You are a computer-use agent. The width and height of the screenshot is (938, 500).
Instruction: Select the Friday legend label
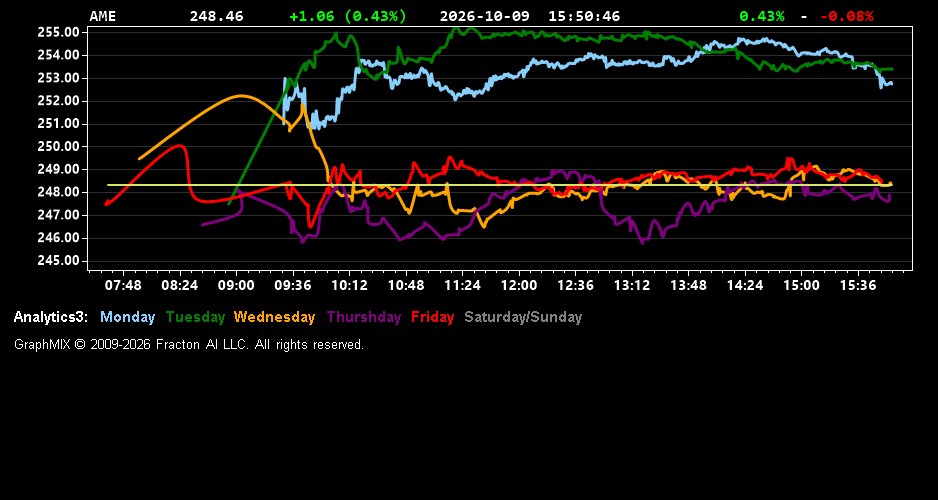(433, 317)
